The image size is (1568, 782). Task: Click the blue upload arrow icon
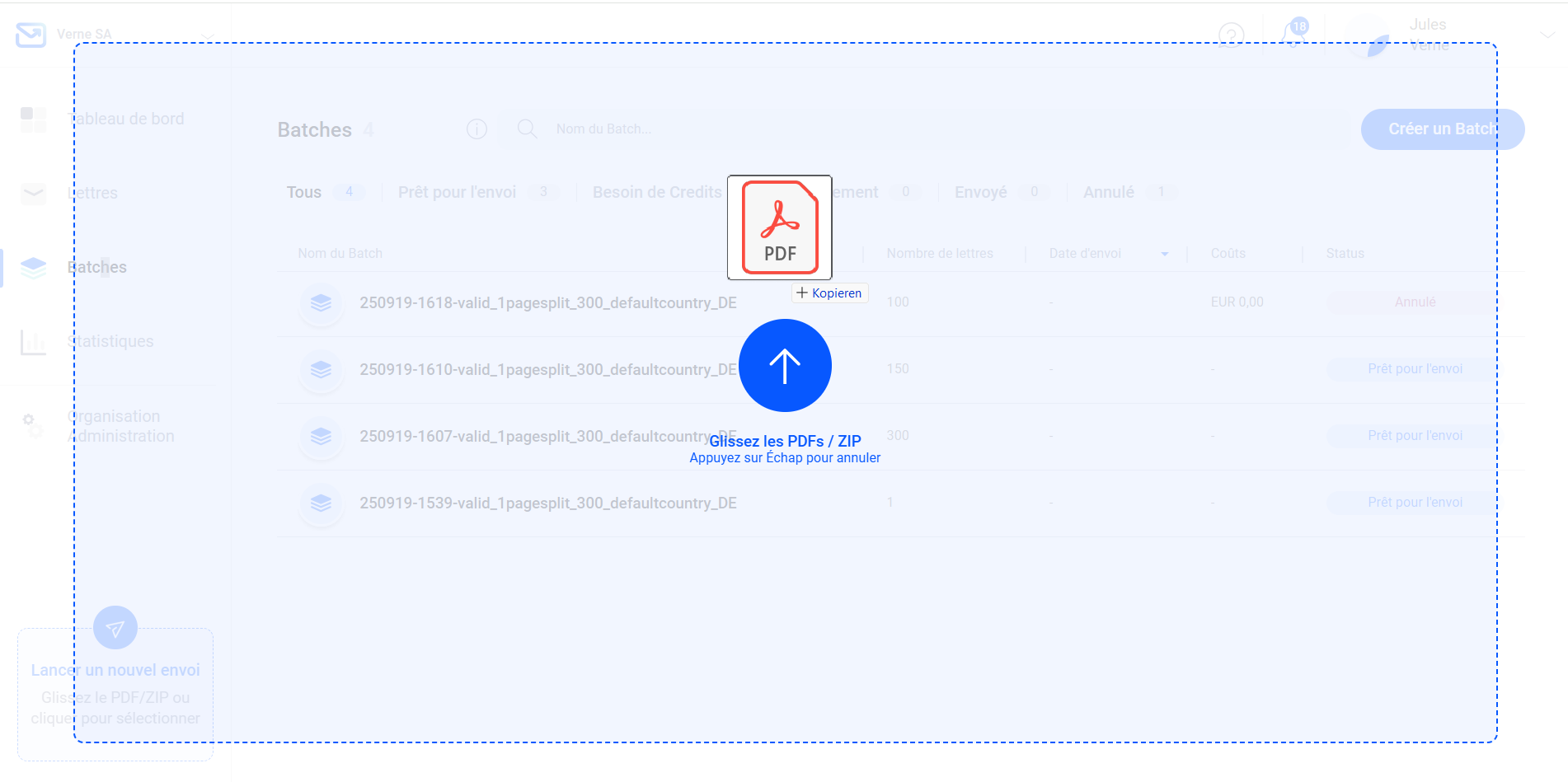point(784,366)
